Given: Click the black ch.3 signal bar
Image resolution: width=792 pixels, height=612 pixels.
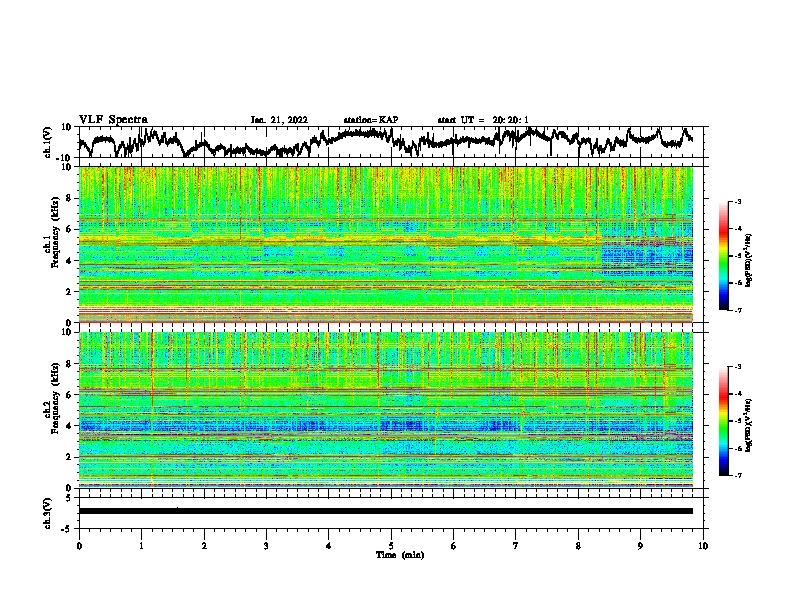Looking at the screenshot, I should pos(386,511).
